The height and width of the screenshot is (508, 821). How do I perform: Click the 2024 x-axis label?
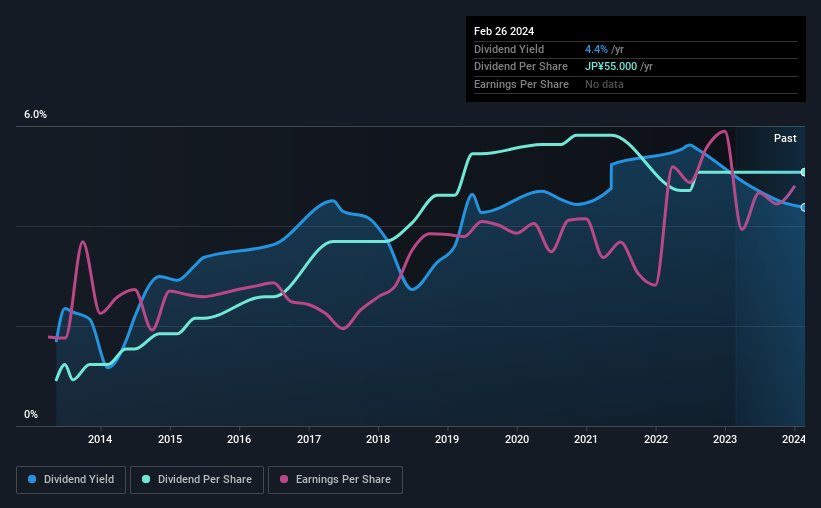click(x=794, y=439)
